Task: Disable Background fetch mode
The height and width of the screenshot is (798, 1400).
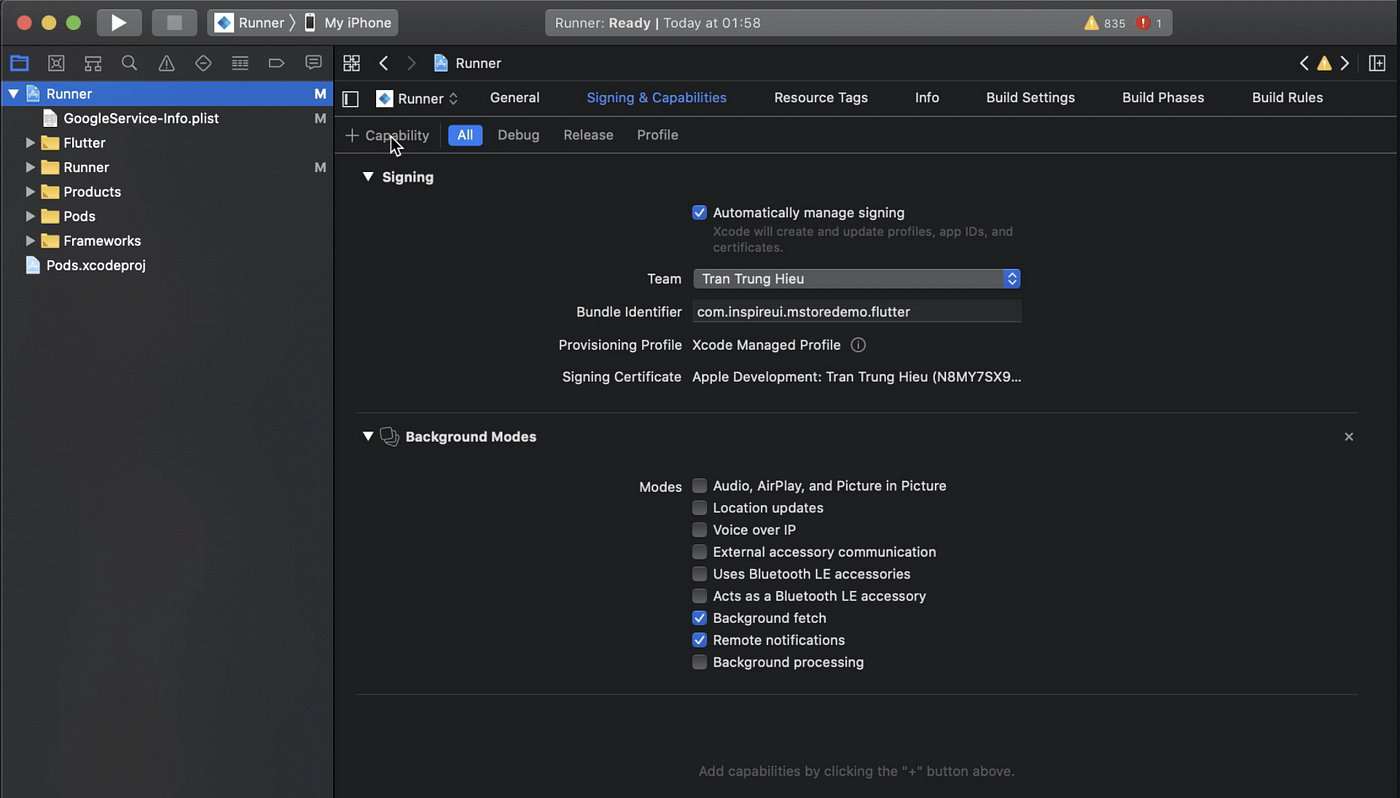Action: point(699,618)
